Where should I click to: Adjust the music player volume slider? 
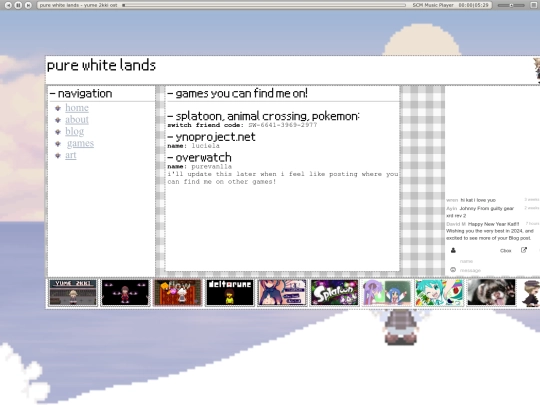click(511, 5)
